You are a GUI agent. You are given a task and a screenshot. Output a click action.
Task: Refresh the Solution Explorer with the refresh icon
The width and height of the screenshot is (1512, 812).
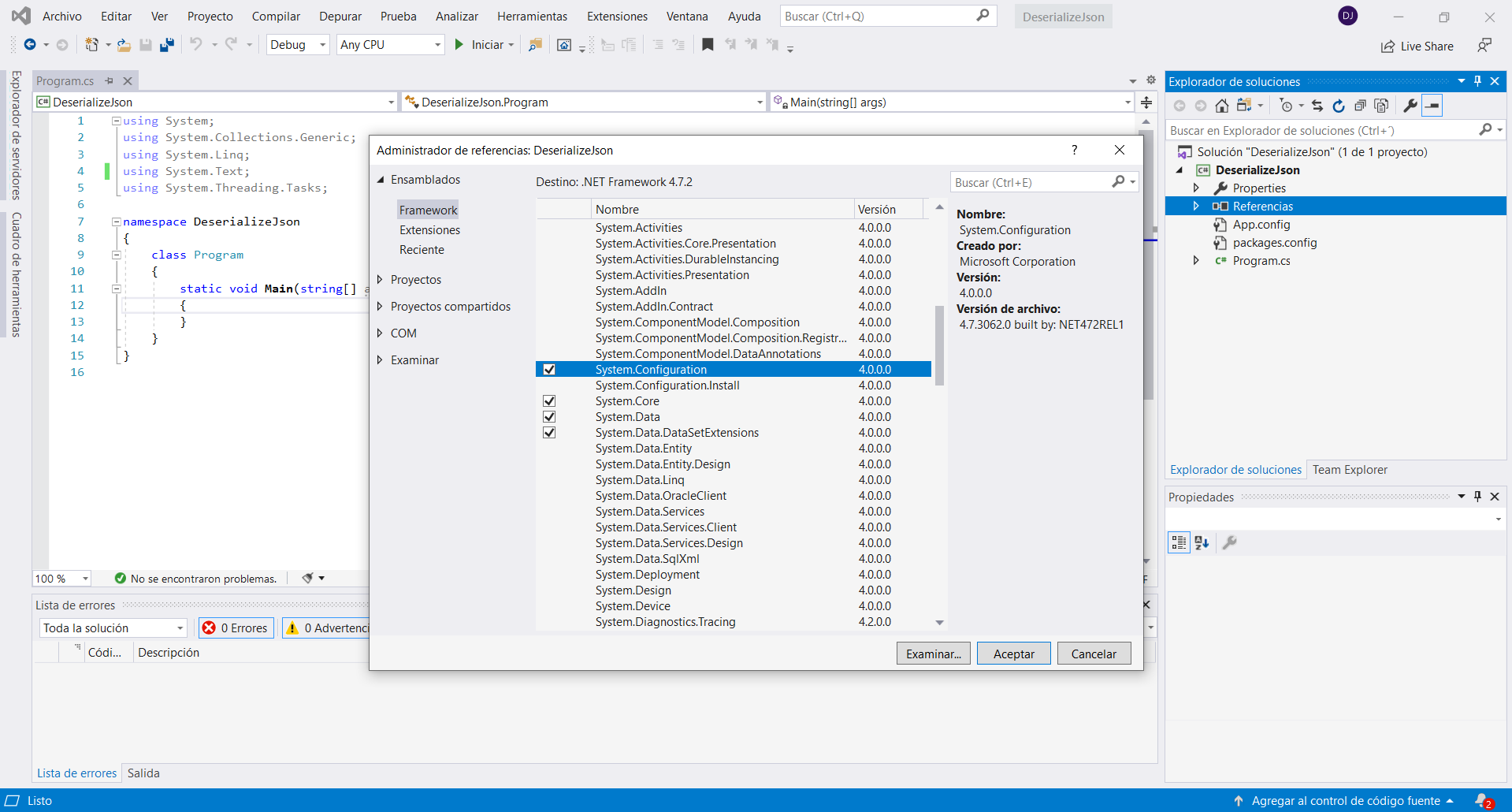pyautogui.click(x=1338, y=106)
